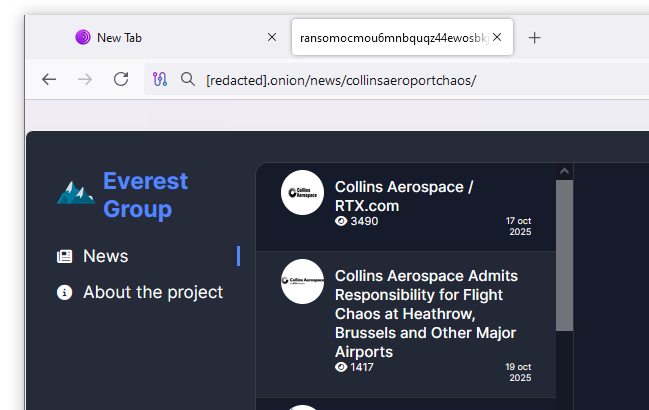
Task: Click the search magnifier icon in address bar
Action: tap(187, 79)
